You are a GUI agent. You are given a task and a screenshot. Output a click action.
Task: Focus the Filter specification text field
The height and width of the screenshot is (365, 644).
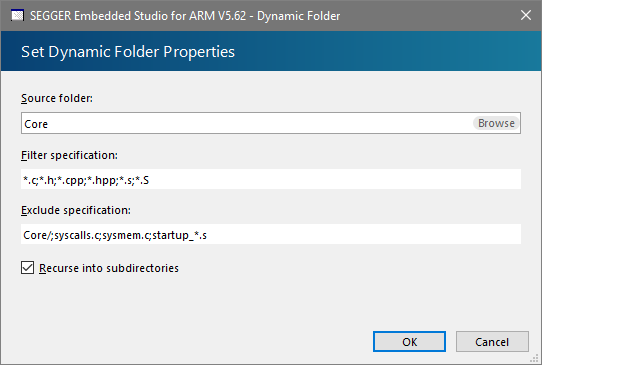[271, 179]
